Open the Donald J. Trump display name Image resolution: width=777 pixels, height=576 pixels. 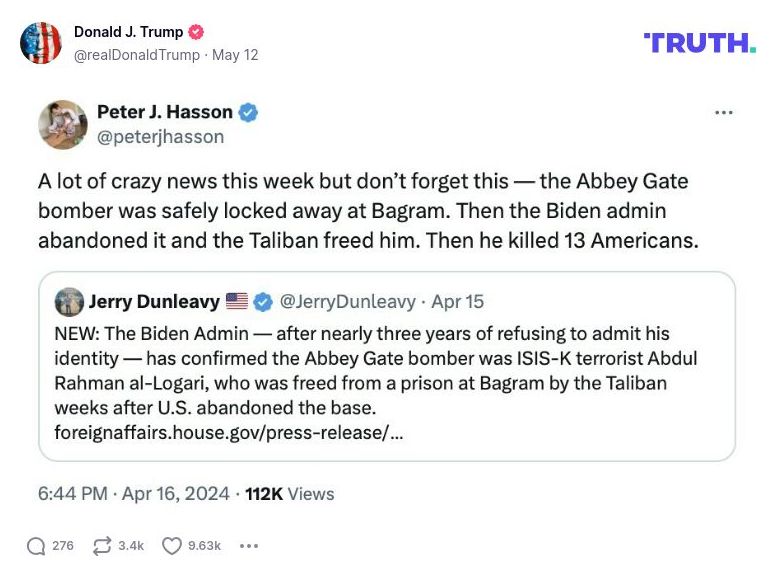click(x=128, y=32)
